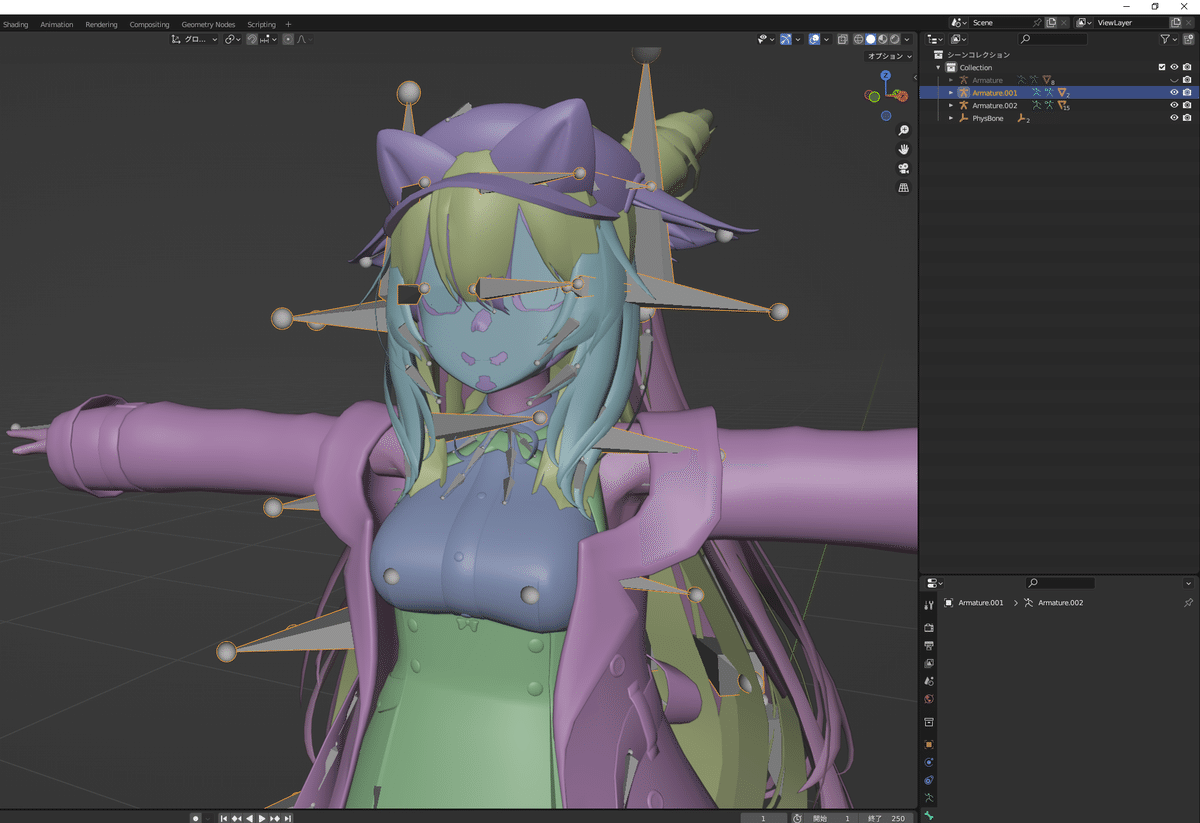Switch to the Scripting workspace tab
The width and height of the screenshot is (1200, 823).
[x=261, y=24]
